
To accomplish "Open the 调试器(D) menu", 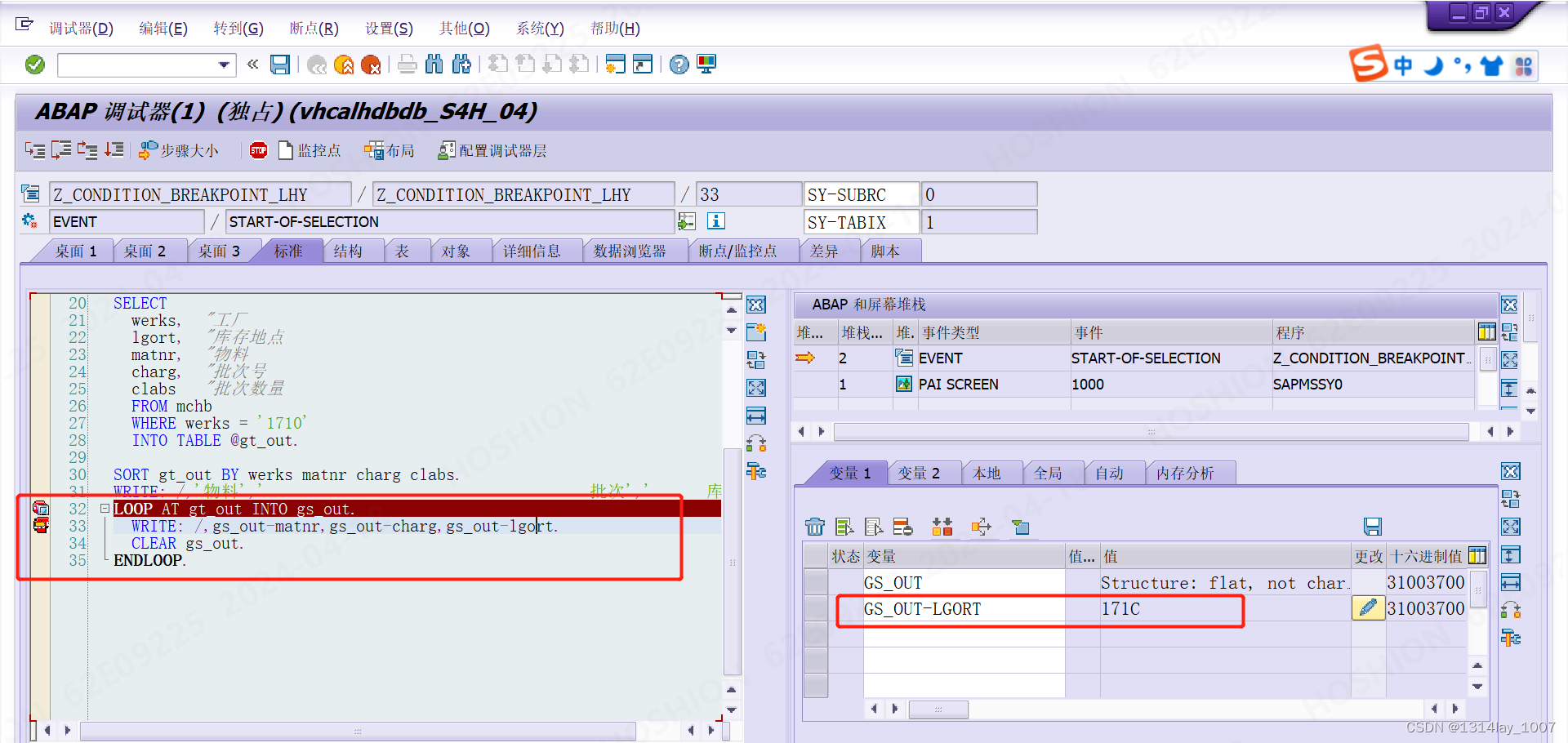I will point(82,29).
